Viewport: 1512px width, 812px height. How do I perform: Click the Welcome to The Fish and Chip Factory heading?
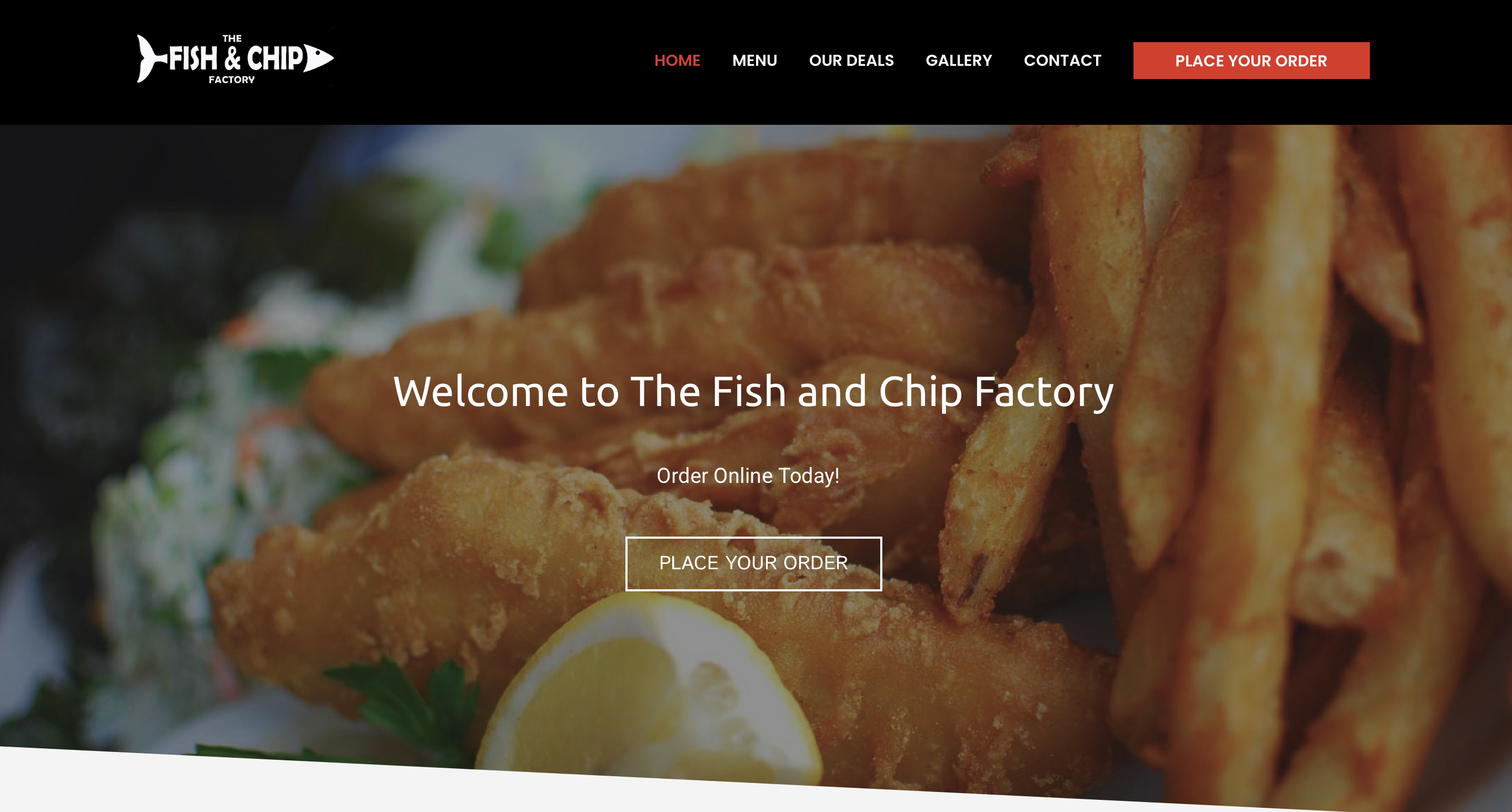click(753, 392)
